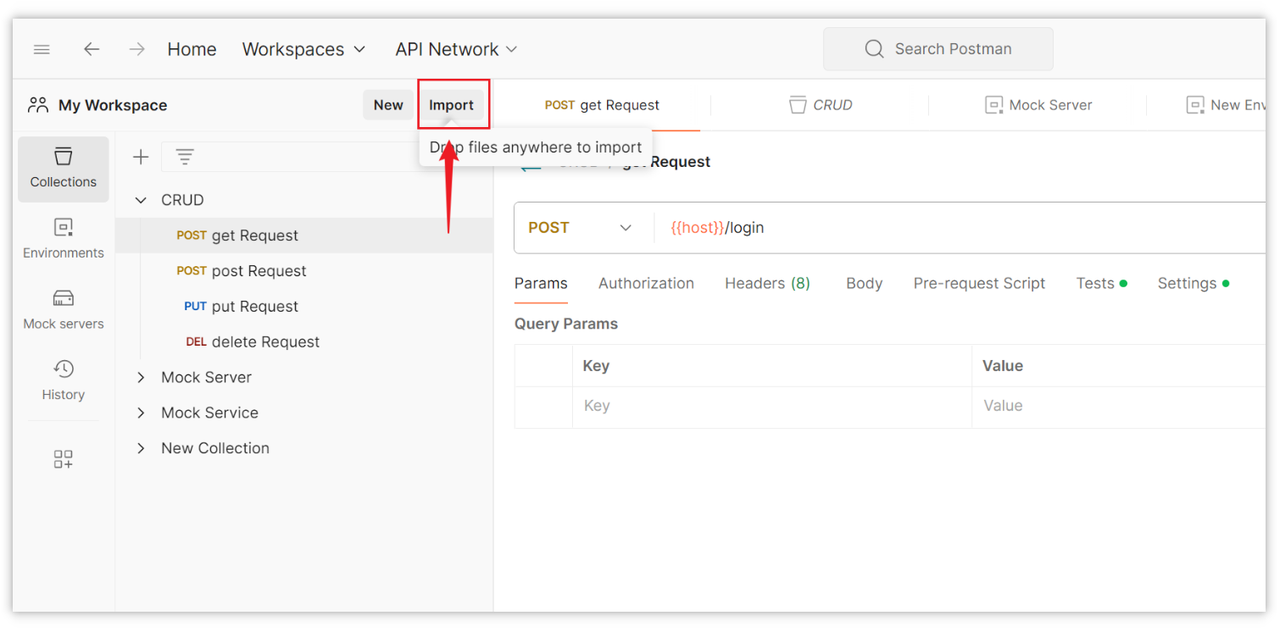Image resolution: width=1280 pixels, height=638 pixels.
Task: Click the New button
Action: [388, 105]
